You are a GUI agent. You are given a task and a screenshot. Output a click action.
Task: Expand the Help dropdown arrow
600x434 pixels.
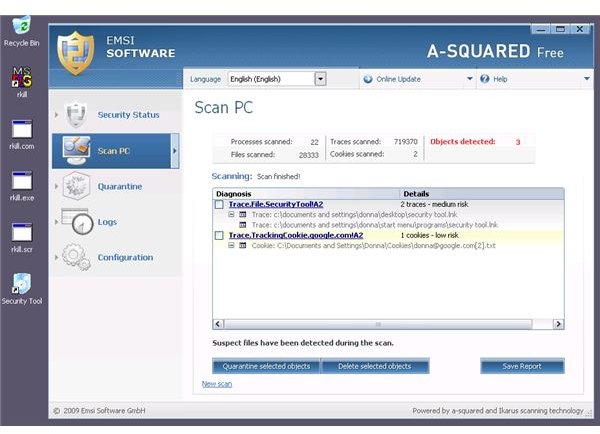(x=587, y=79)
